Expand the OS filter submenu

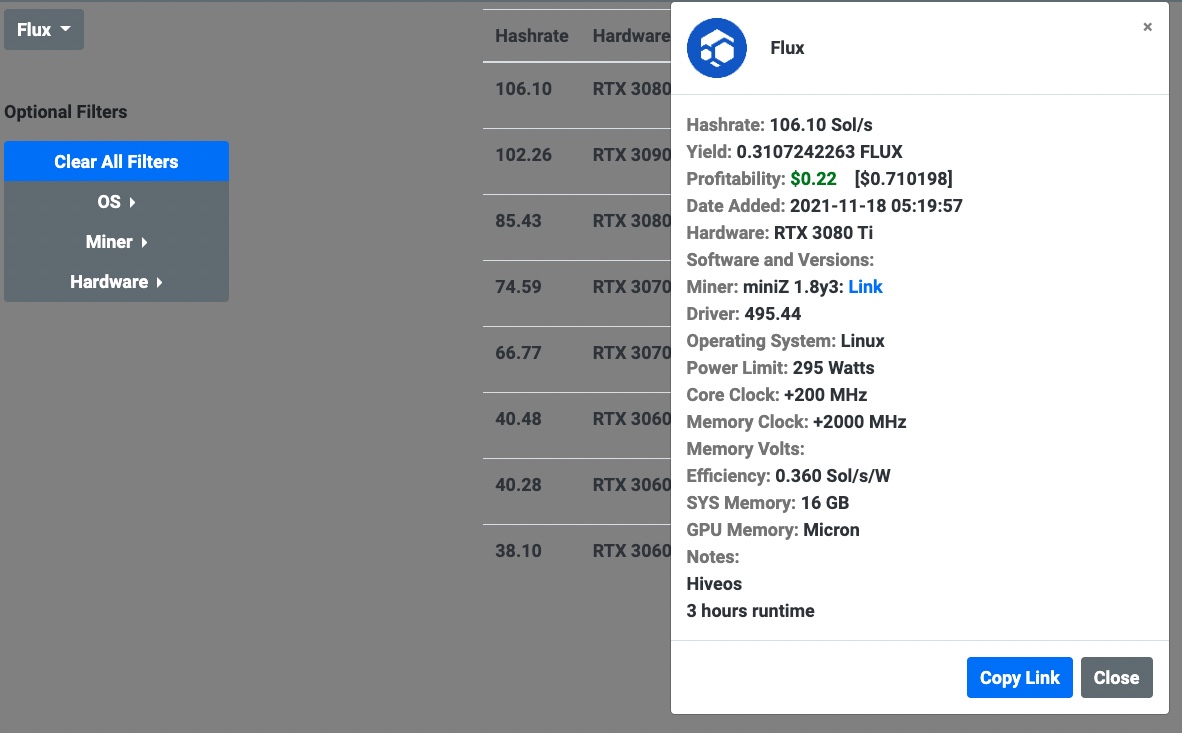tap(116, 202)
